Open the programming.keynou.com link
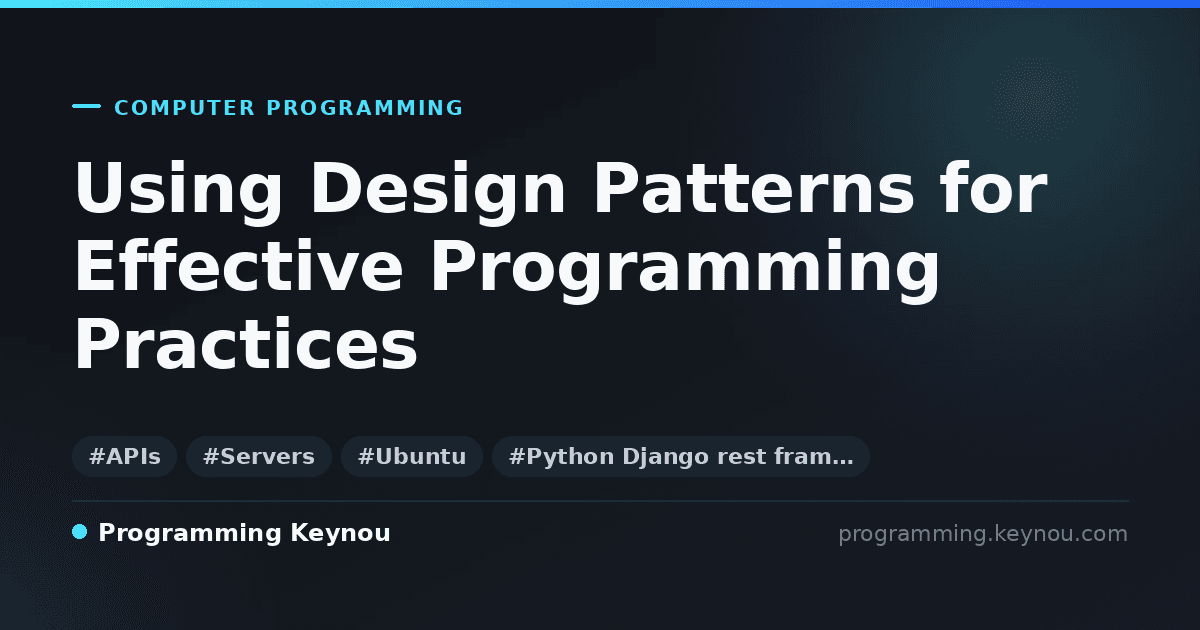Image resolution: width=1200 pixels, height=630 pixels. tap(983, 534)
